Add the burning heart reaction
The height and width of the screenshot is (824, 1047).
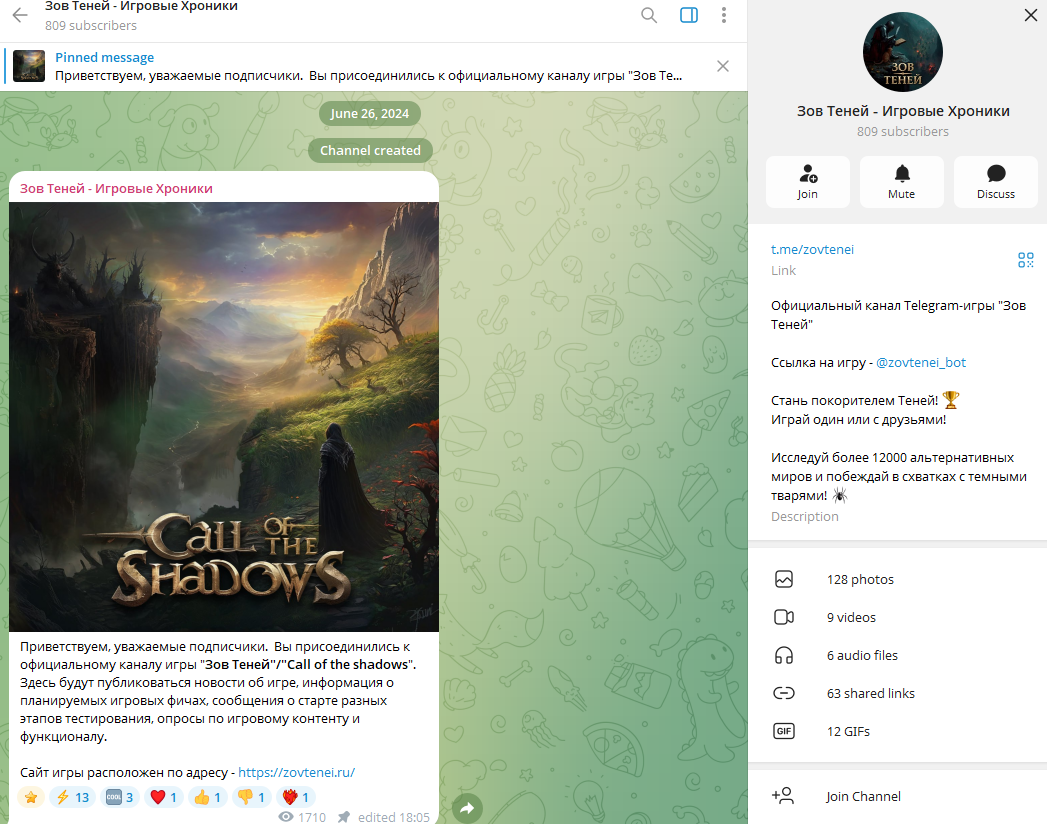pos(296,797)
